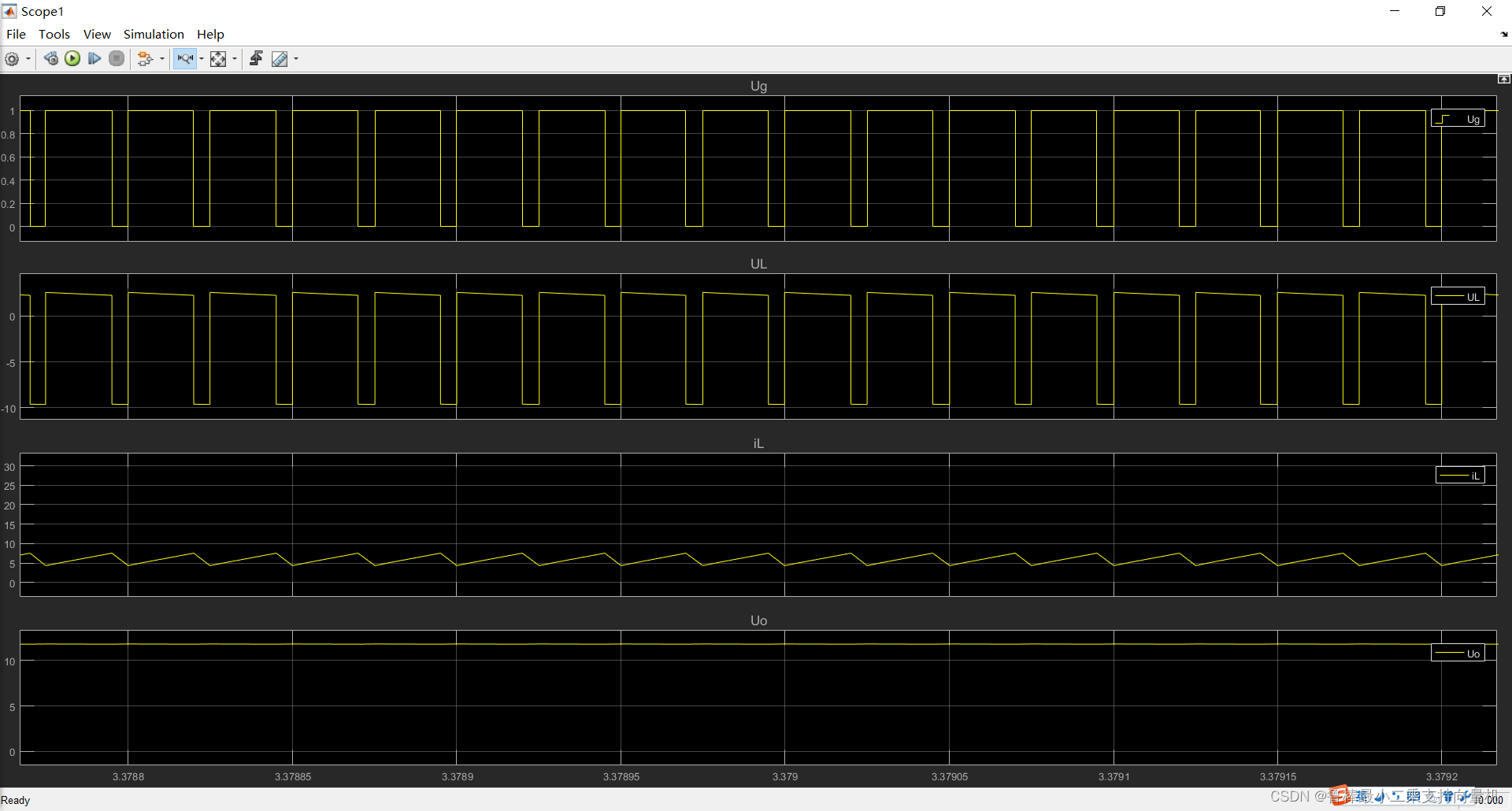
Task: Click the Ready status text
Action: [x=15, y=800]
